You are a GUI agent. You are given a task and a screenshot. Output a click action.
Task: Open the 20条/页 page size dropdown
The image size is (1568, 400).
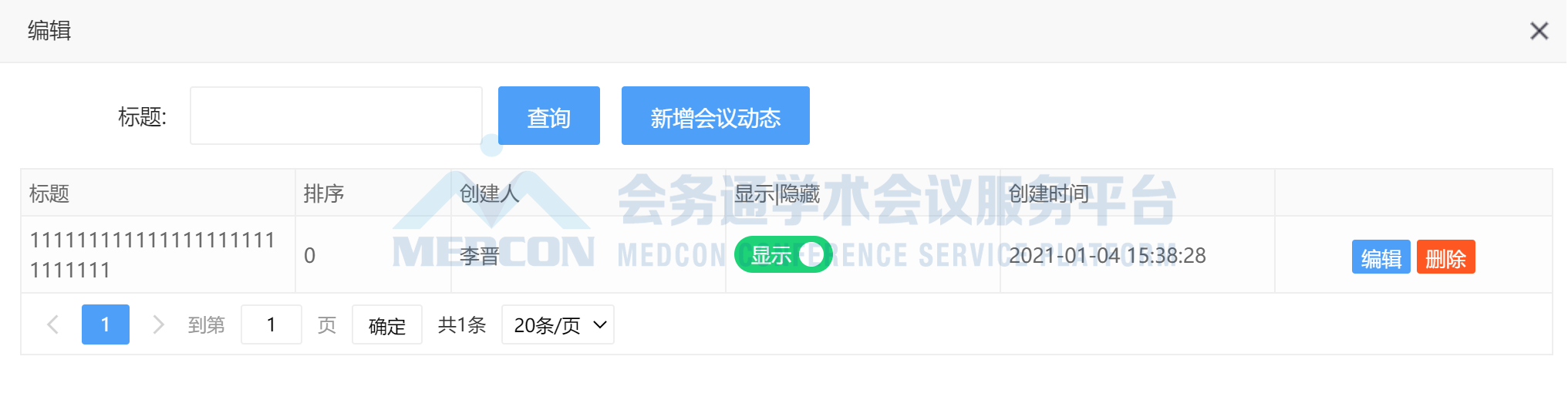click(x=558, y=324)
